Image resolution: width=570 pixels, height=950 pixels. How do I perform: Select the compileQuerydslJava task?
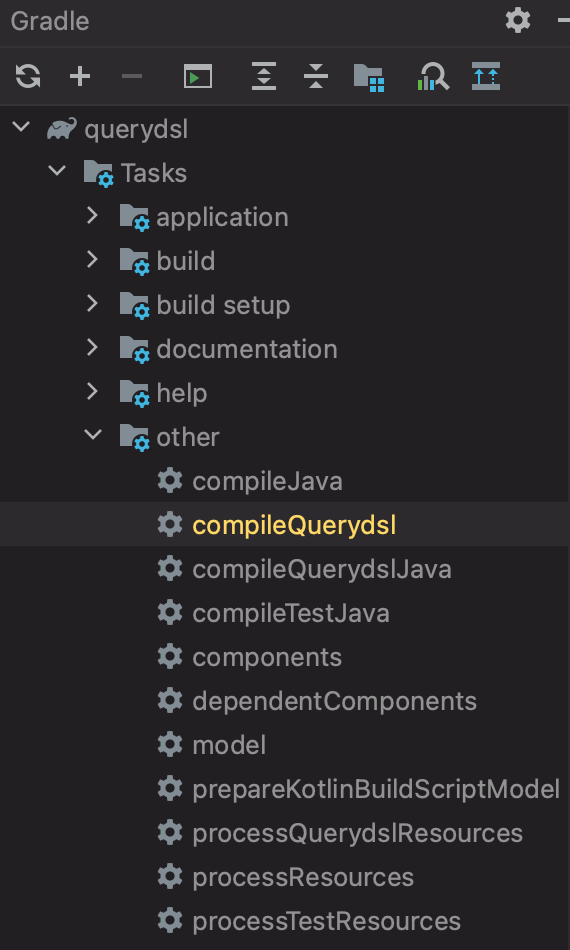(x=322, y=570)
